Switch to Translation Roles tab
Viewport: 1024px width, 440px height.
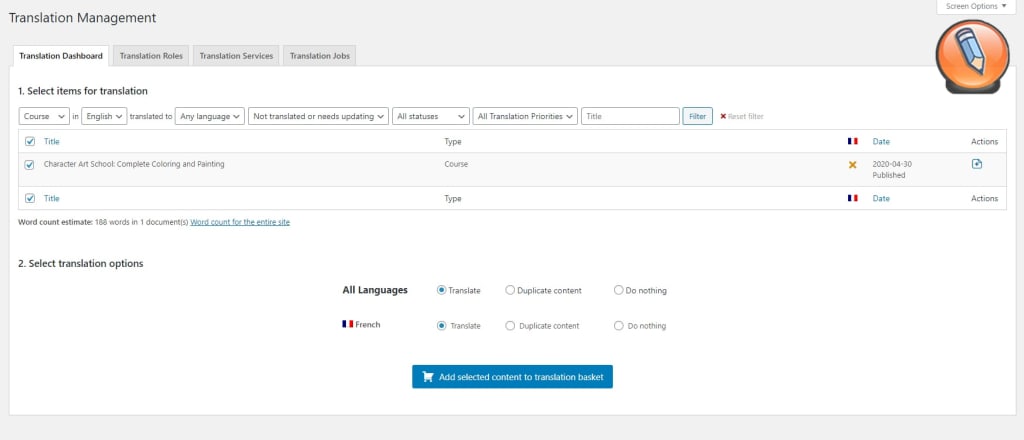click(x=151, y=55)
